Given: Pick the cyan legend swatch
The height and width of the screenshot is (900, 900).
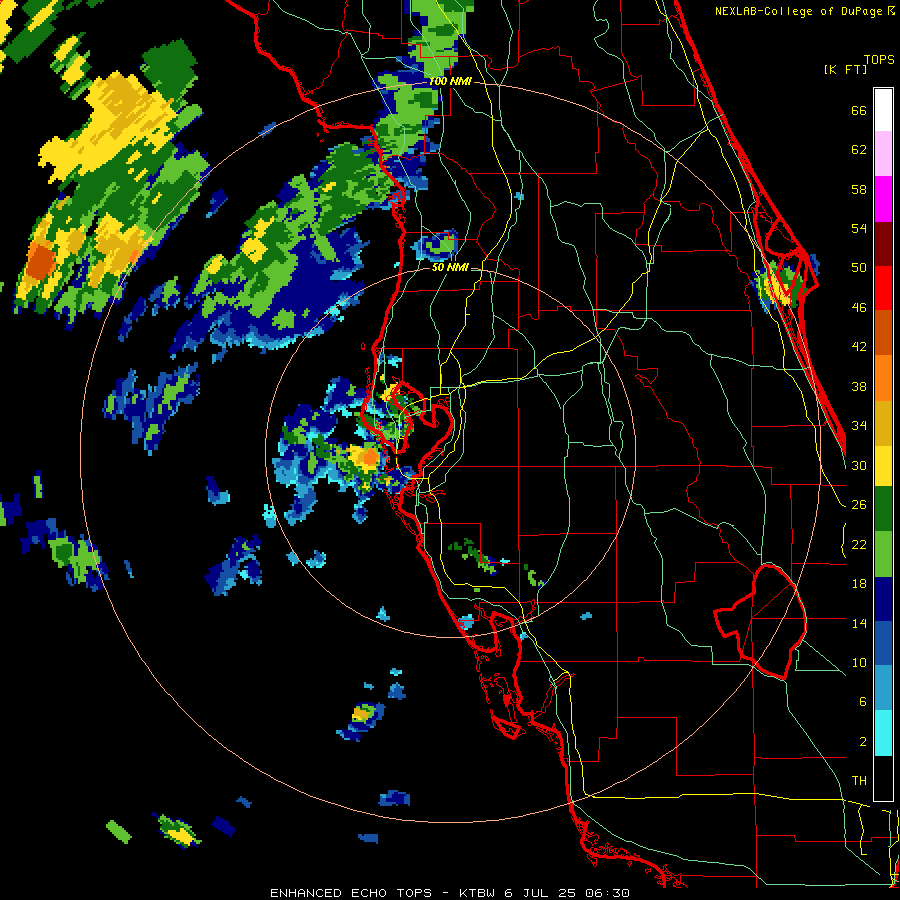Looking at the screenshot, I should [x=883, y=734].
